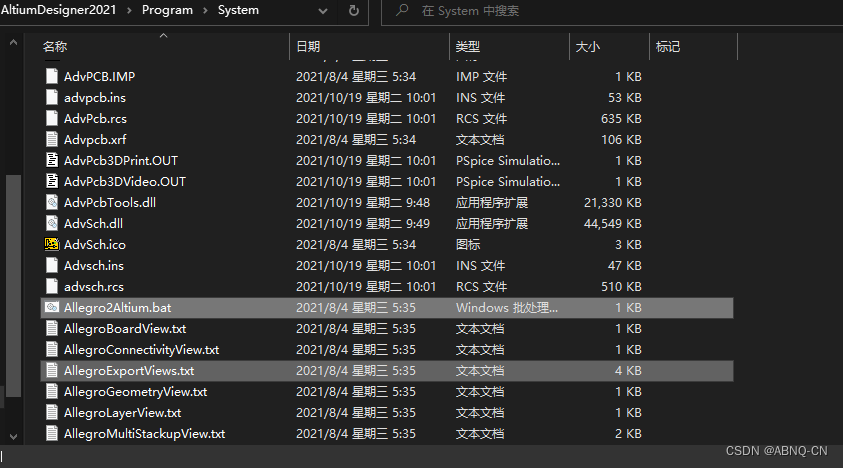Click the AllegroGeometryView.txt file icon
Image resolution: width=843 pixels, height=468 pixels.
[x=52, y=391]
